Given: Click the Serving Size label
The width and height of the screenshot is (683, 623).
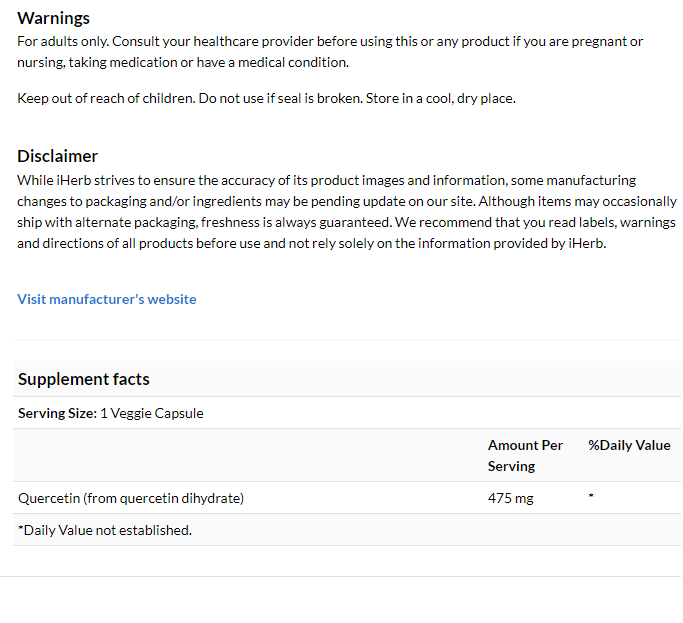Looking at the screenshot, I should click(57, 413).
